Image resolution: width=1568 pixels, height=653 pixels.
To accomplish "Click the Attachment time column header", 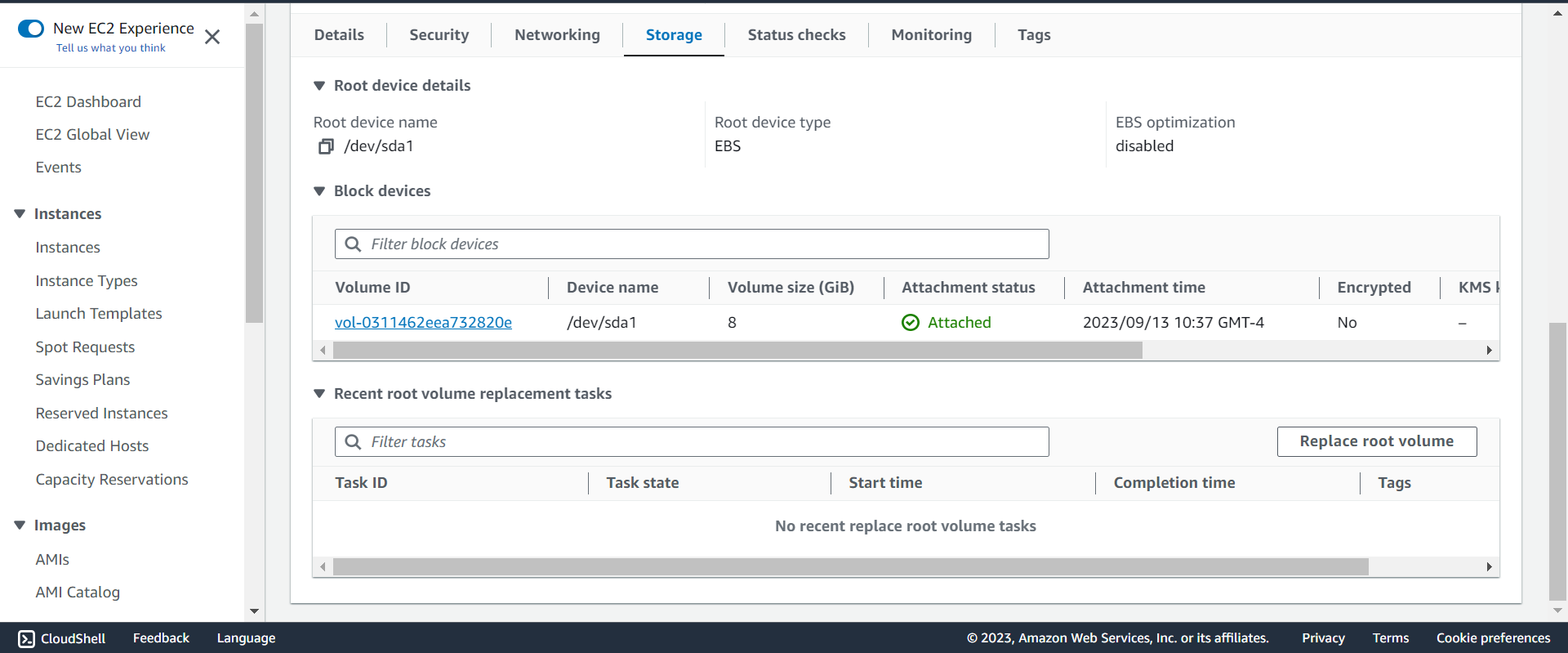I will pos(1144,288).
